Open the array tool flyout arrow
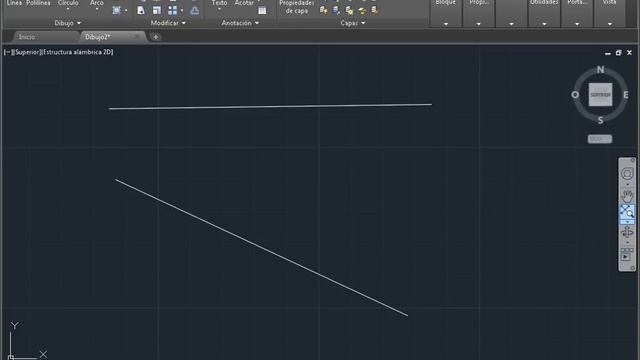Viewport: 640px width, 360px height. [x=182, y=11]
